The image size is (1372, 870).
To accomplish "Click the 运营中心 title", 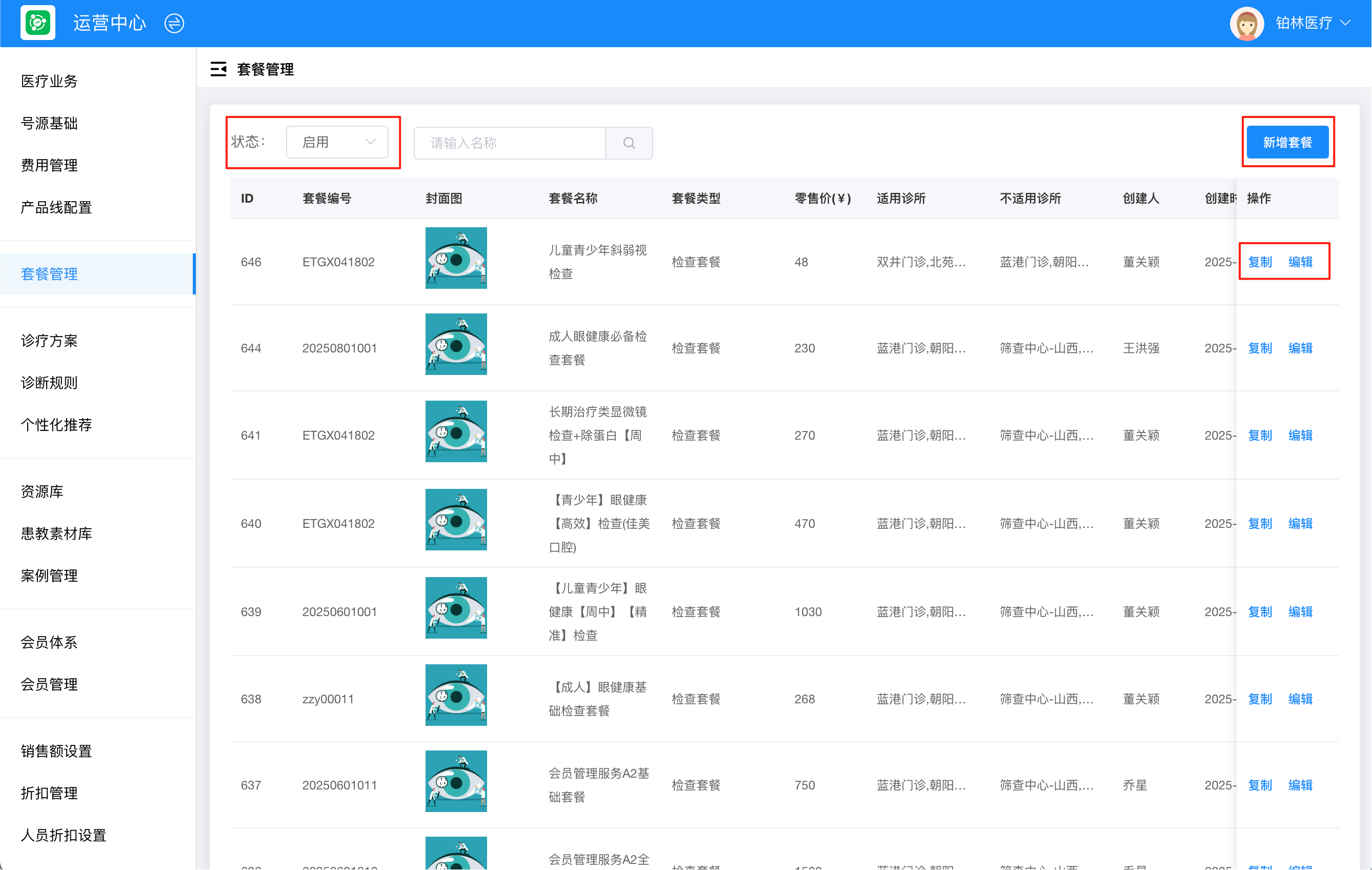I will [109, 24].
